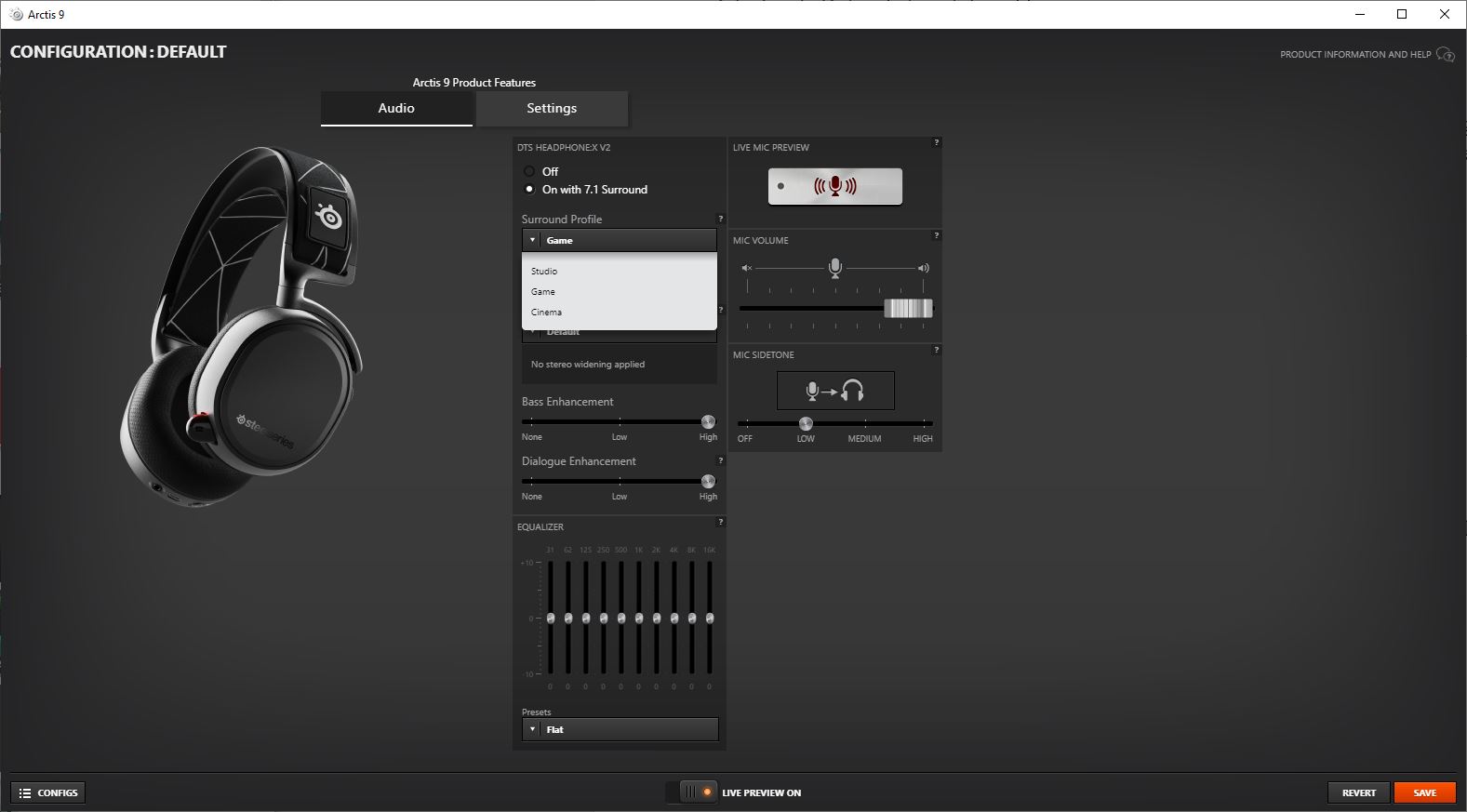Click the 31 Hz equalizer band knob
This screenshot has width=1467, height=812.
(551, 618)
